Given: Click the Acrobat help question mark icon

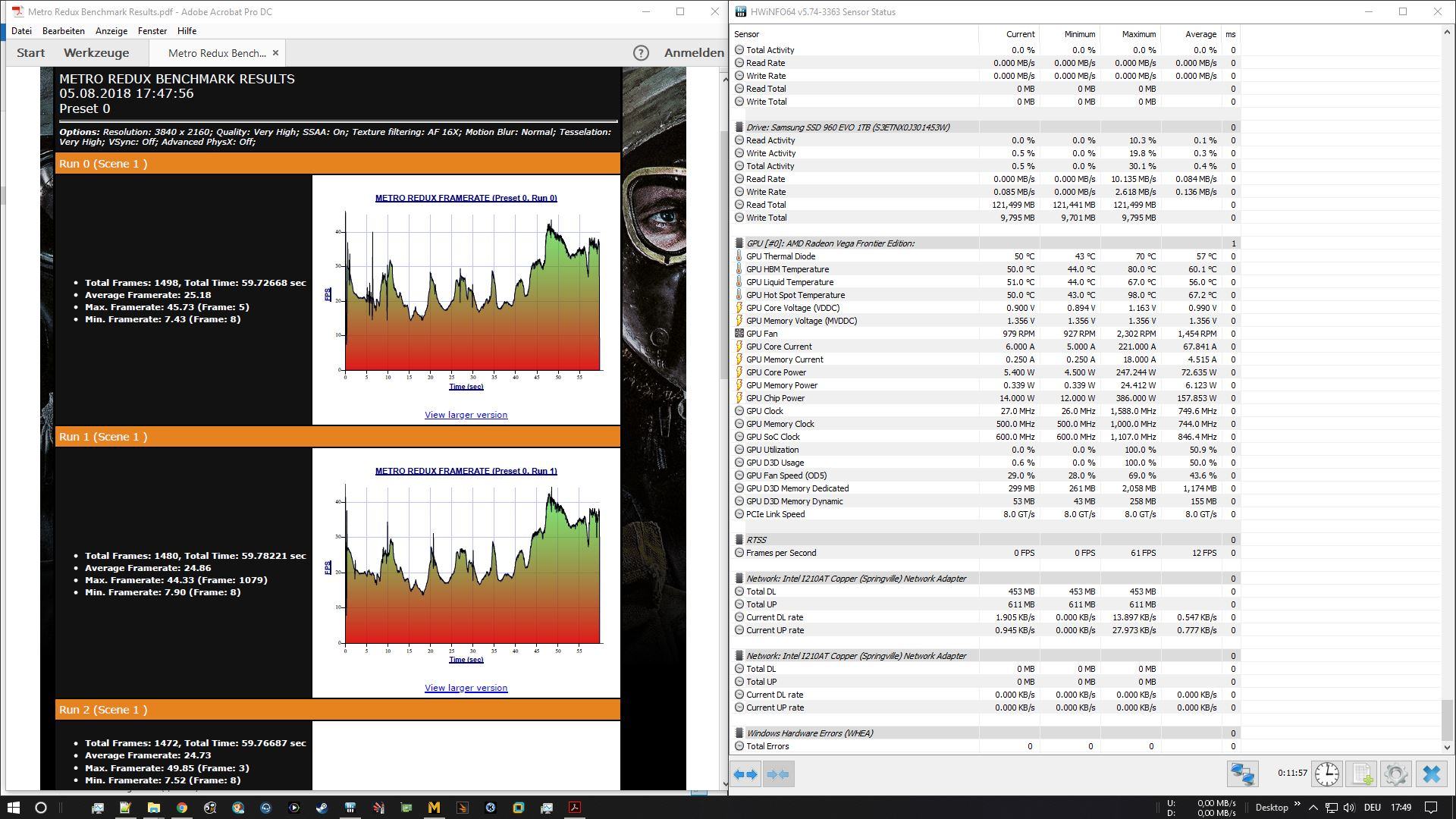Looking at the screenshot, I should tap(641, 53).
